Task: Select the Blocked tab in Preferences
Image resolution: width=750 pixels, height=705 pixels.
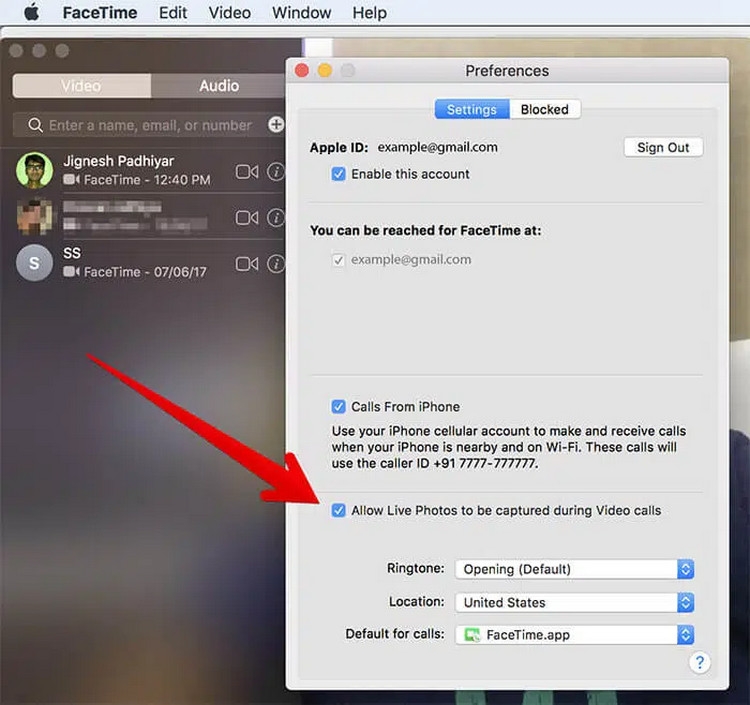Action: point(545,110)
